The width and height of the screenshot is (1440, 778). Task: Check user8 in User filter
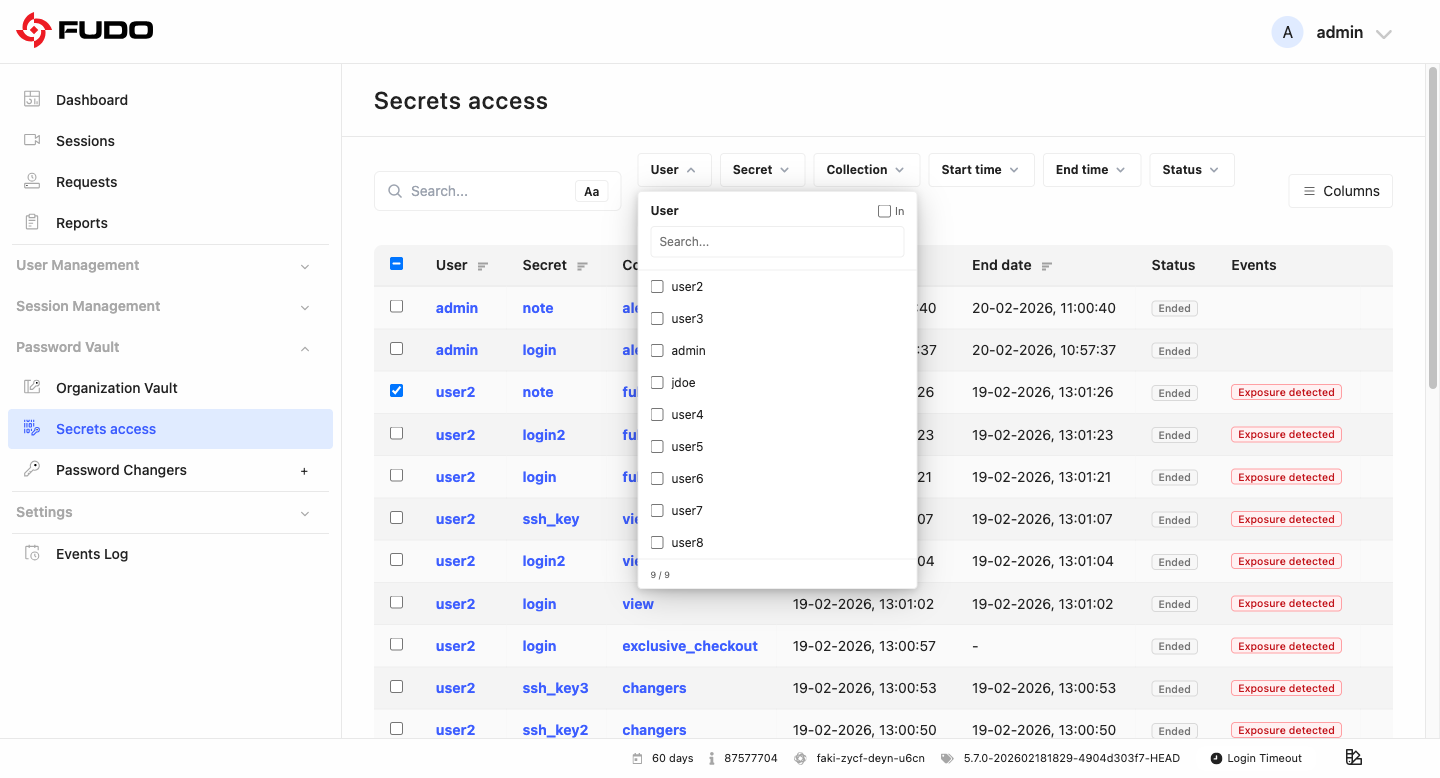657,543
